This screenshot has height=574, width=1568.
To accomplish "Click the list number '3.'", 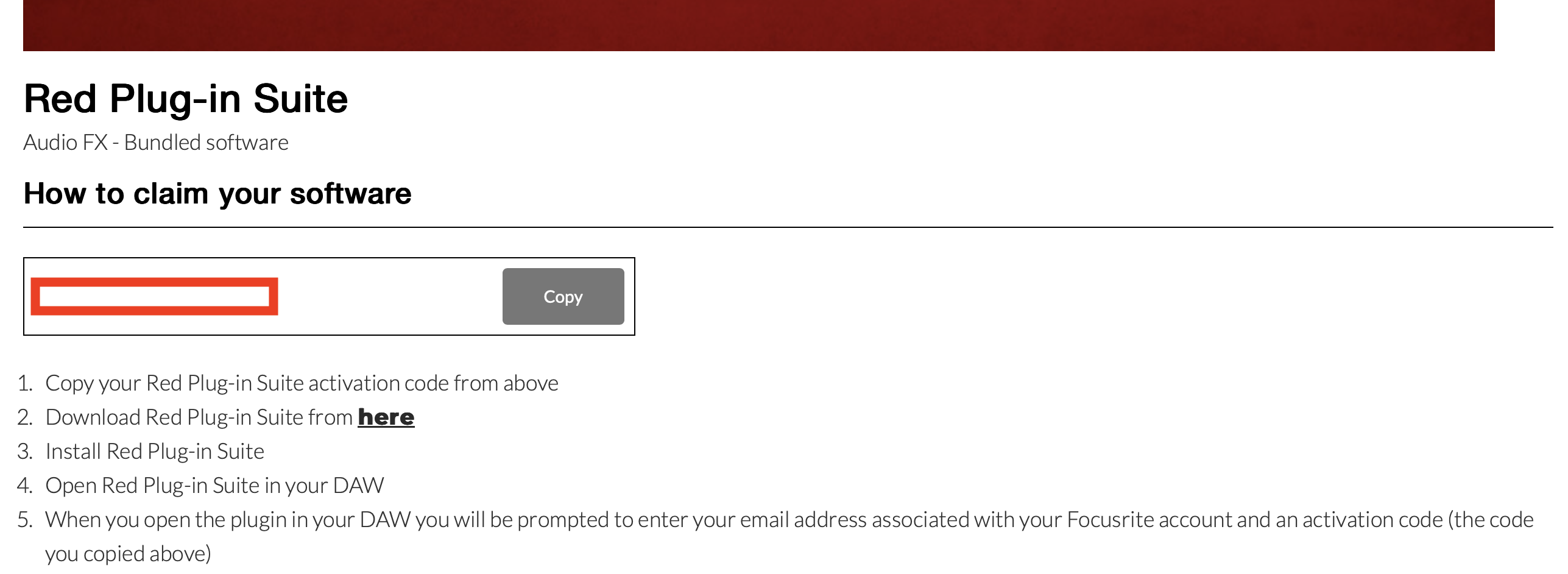I will (25, 452).
